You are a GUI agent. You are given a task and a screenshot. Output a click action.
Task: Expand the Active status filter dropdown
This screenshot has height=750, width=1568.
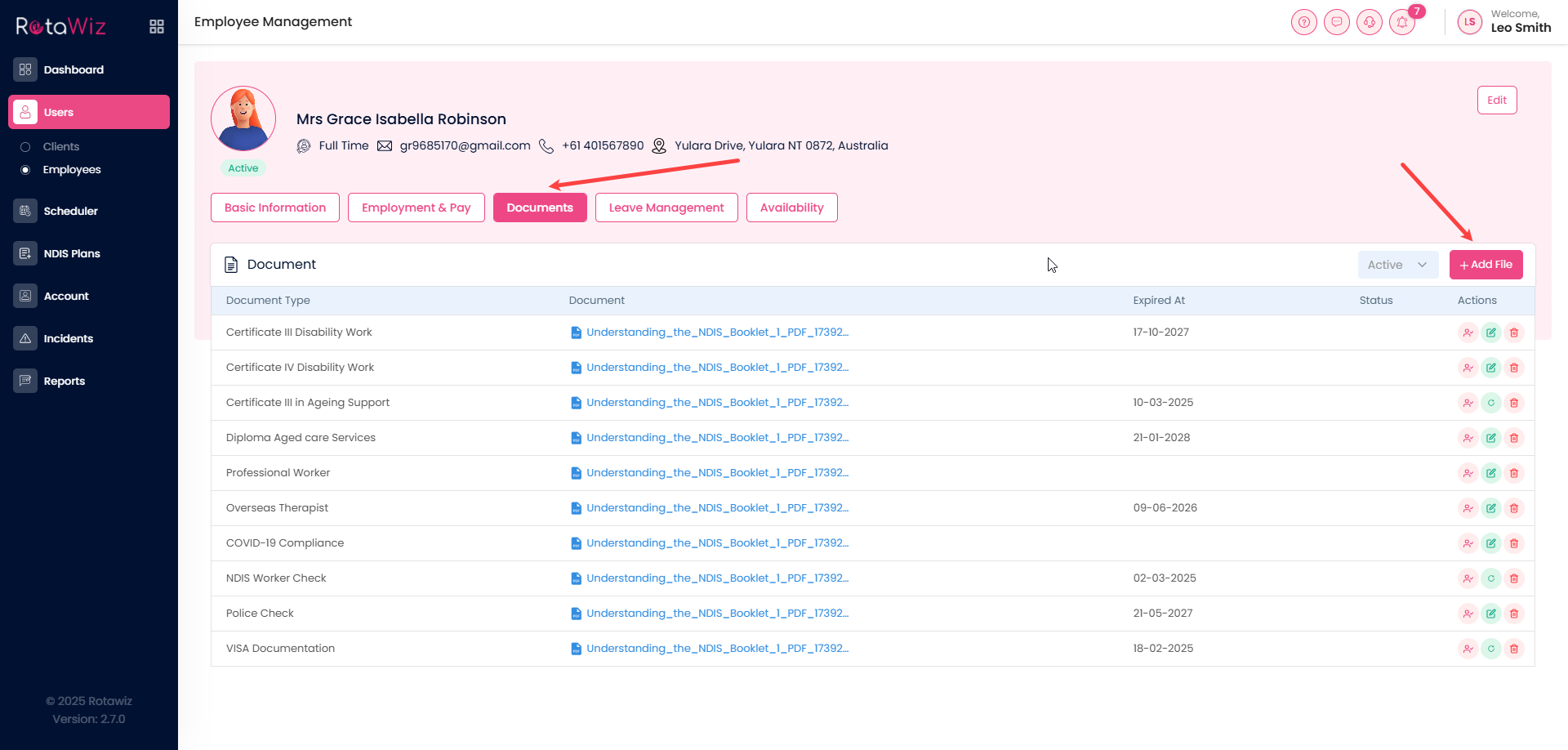[x=1397, y=265]
